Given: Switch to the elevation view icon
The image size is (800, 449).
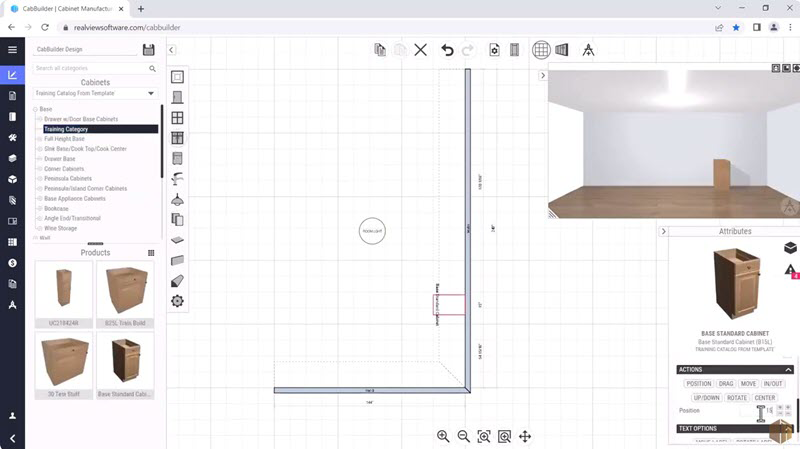Looking at the screenshot, I should pos(562,50).
